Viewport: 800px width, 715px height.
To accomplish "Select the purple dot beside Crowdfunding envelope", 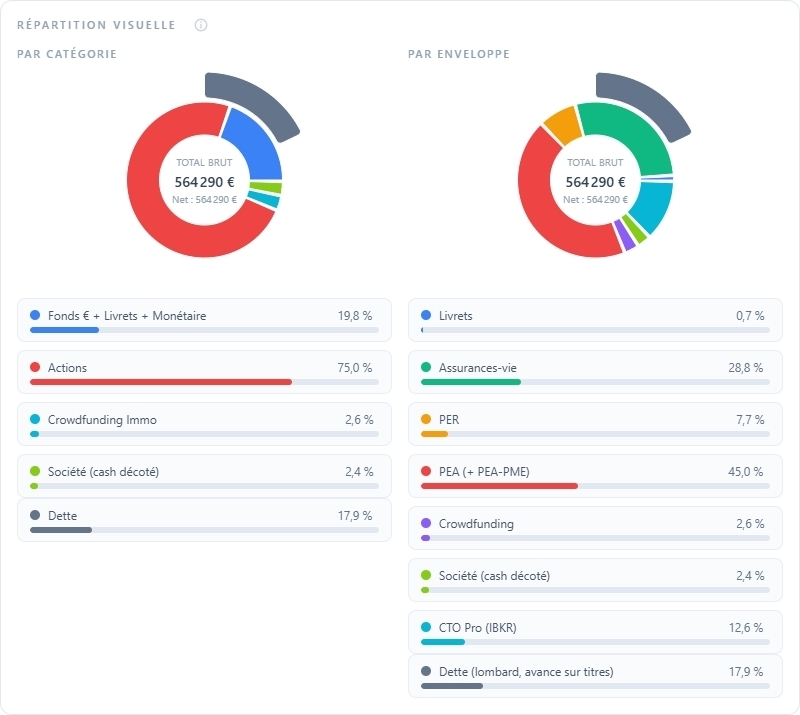I will (x=426, y=524).
